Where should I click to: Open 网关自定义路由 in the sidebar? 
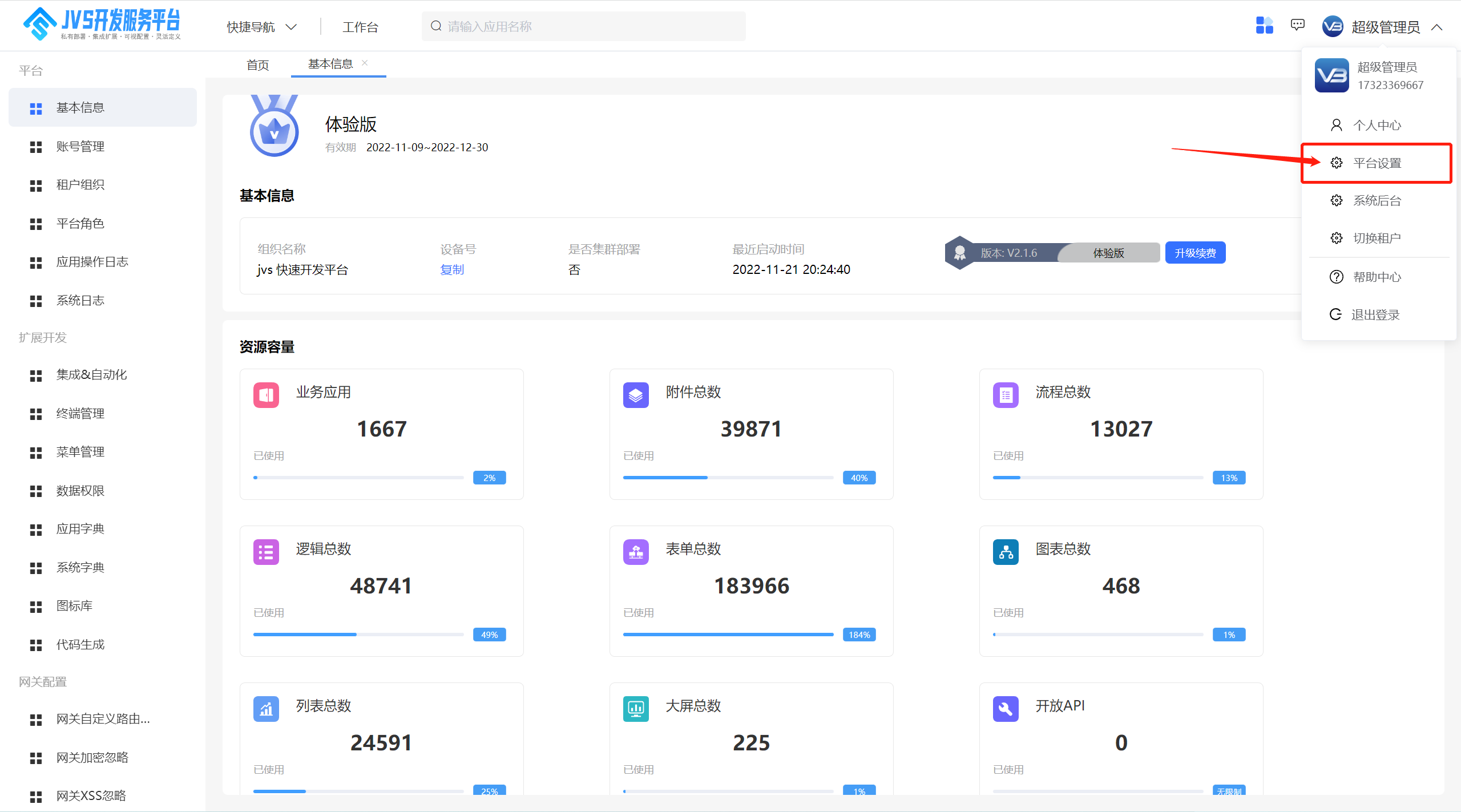tap(103, 719)
